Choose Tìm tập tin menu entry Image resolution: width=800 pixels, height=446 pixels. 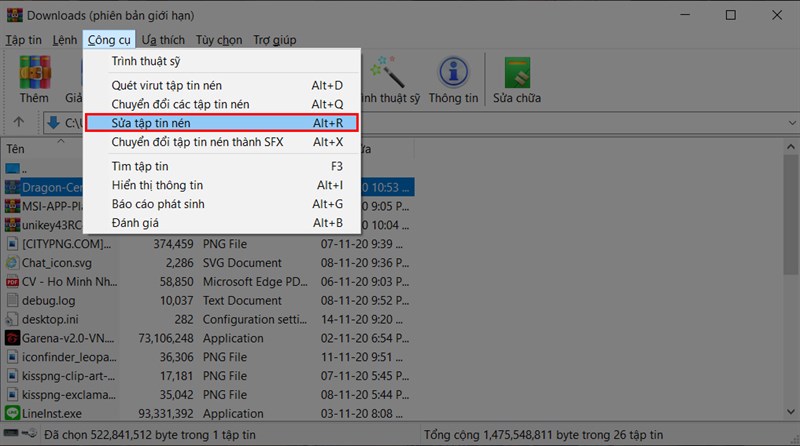click(222, 166)
